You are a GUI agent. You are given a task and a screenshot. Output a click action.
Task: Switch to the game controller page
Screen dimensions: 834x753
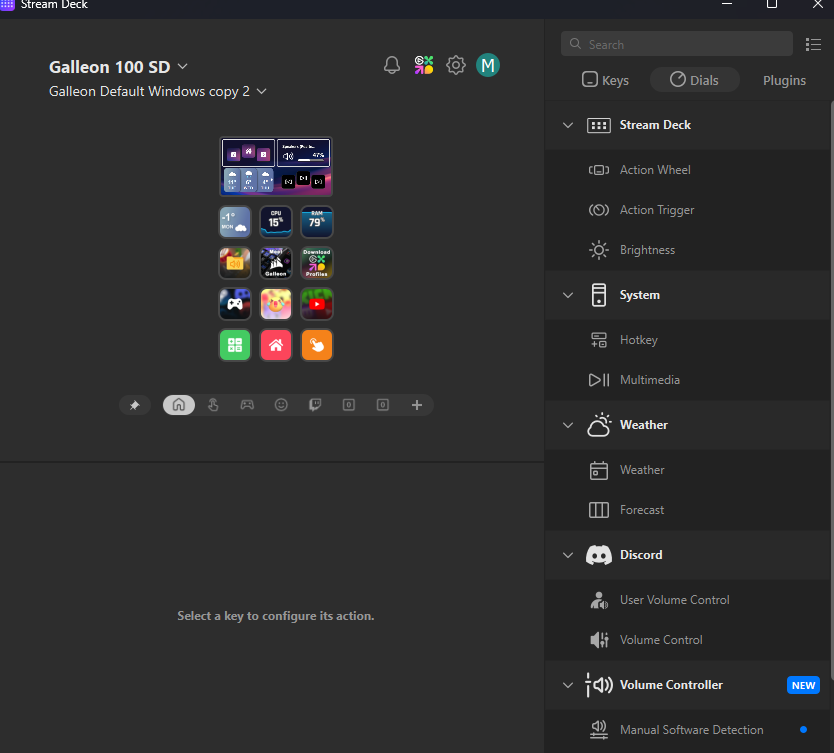pos(247,405)
